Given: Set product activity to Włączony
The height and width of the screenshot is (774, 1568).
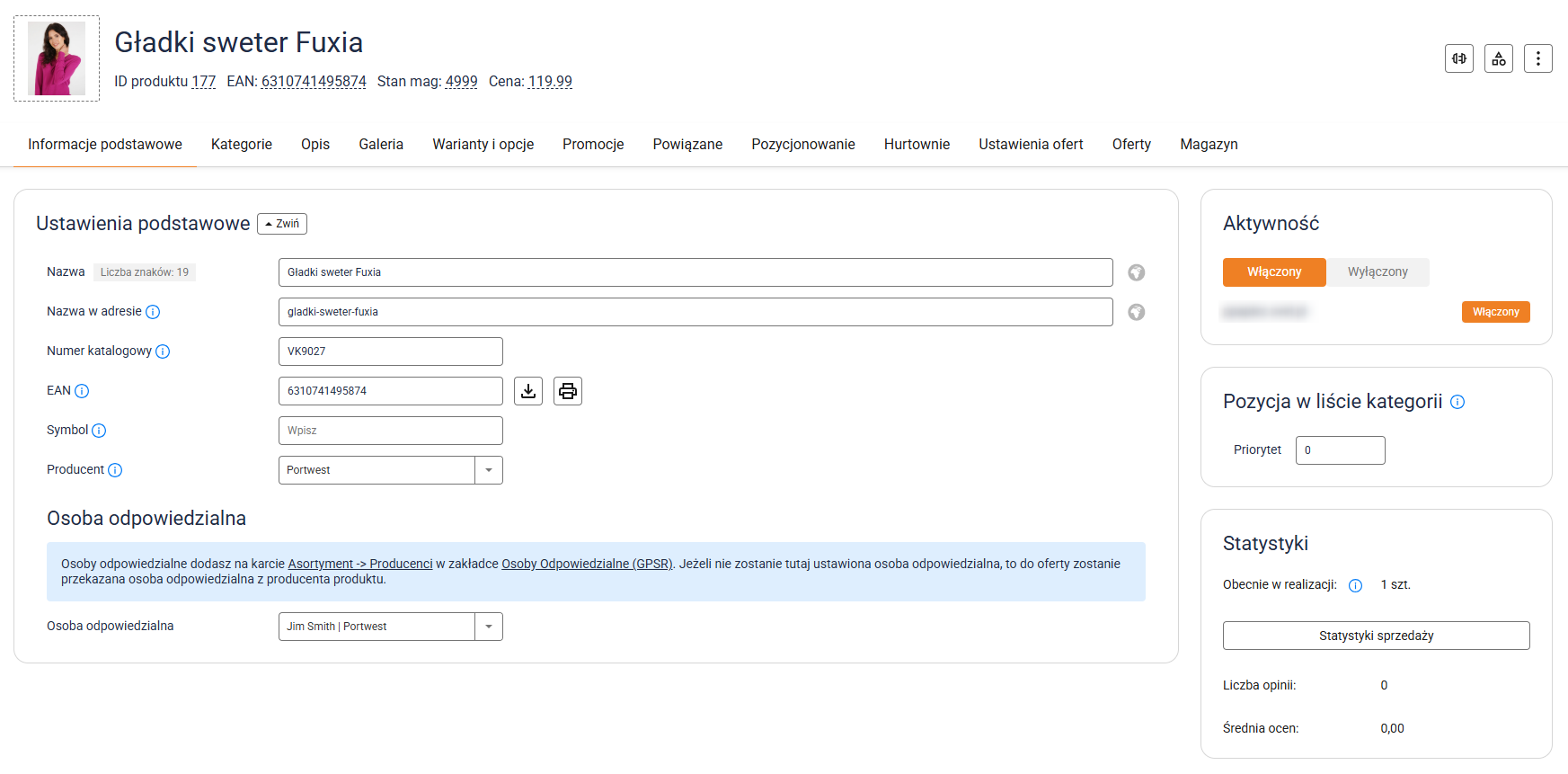Looking at the screenshot, I should pyautogui.click(x=1273, y=272).
